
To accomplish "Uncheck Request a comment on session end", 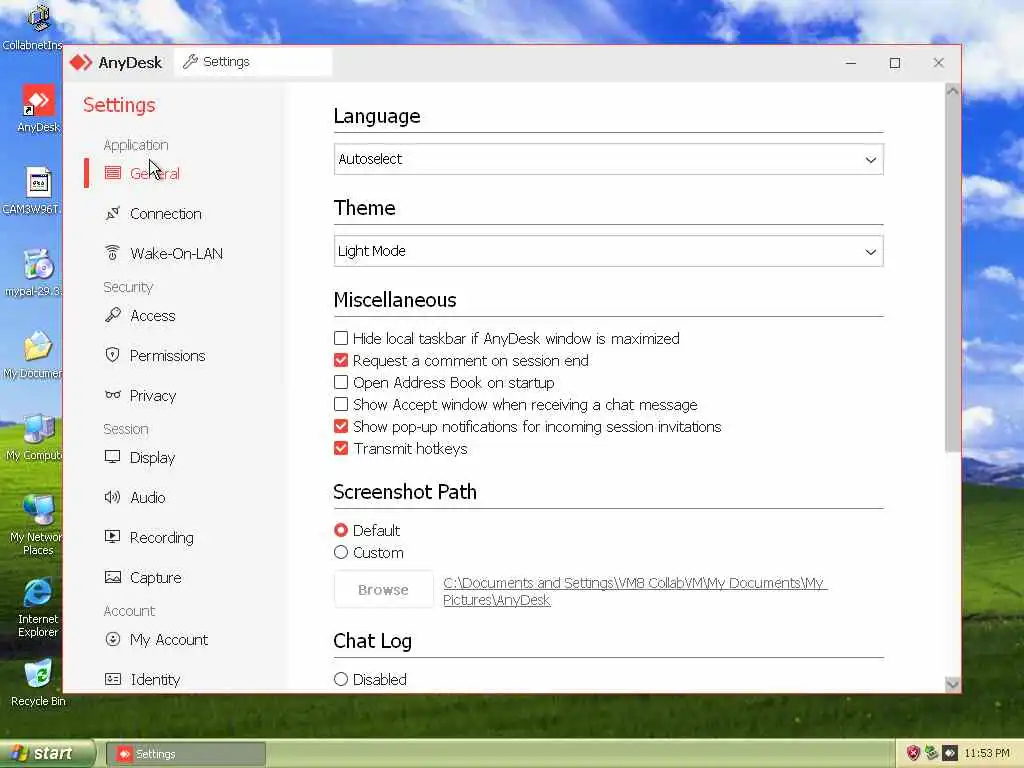I will (x=341, y=360).
